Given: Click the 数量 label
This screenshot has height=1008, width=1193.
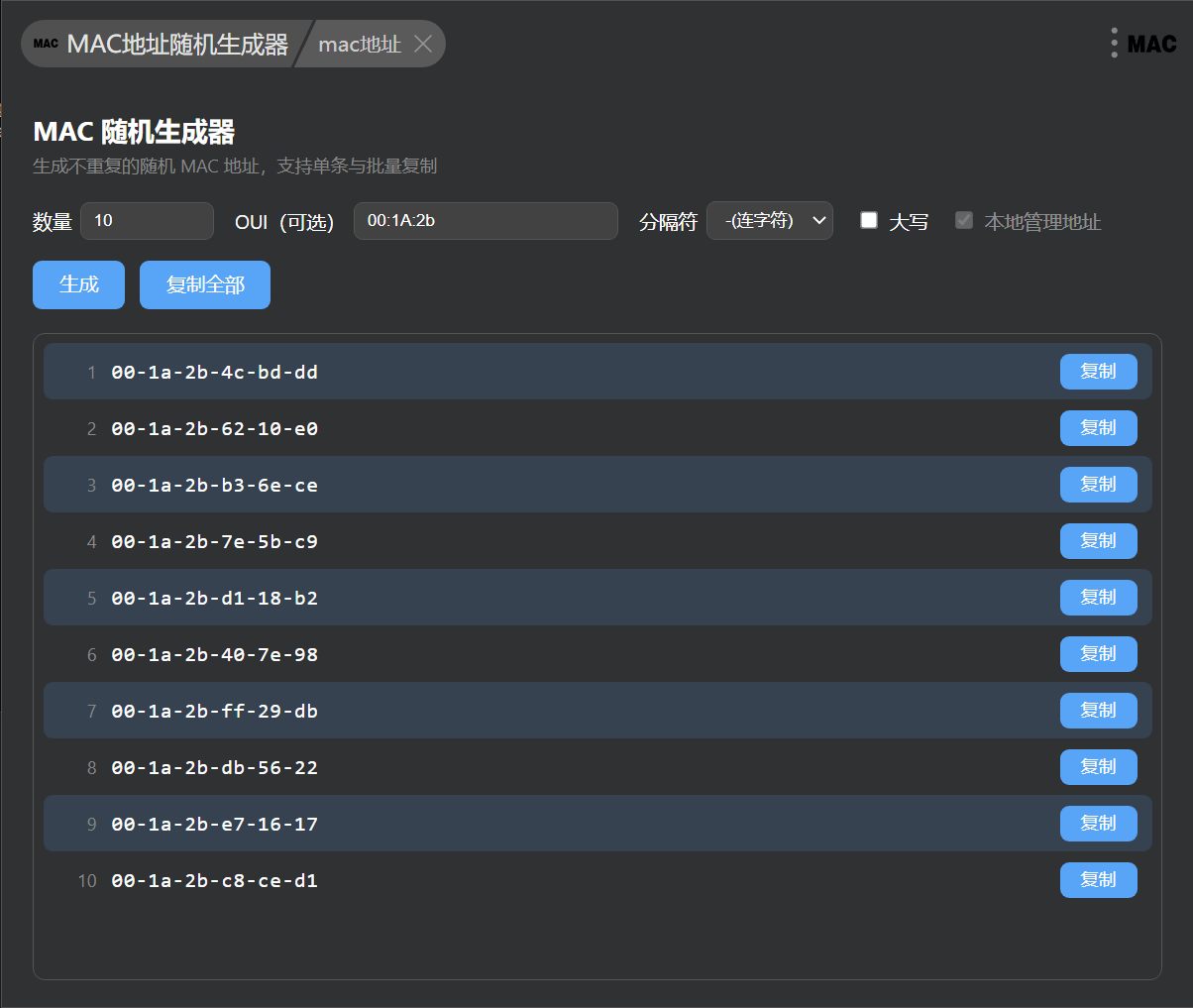Looking at the screenshot, I should [x=53, y=222].
